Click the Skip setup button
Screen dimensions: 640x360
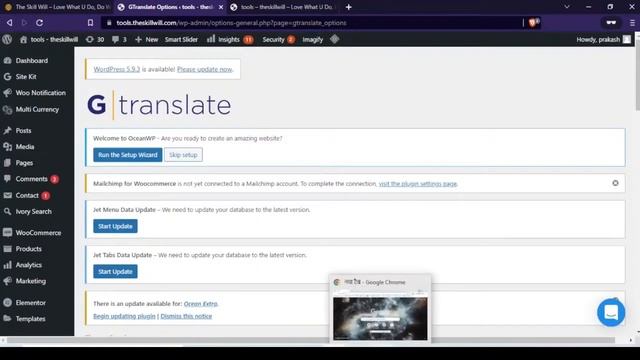pos(183,155)
